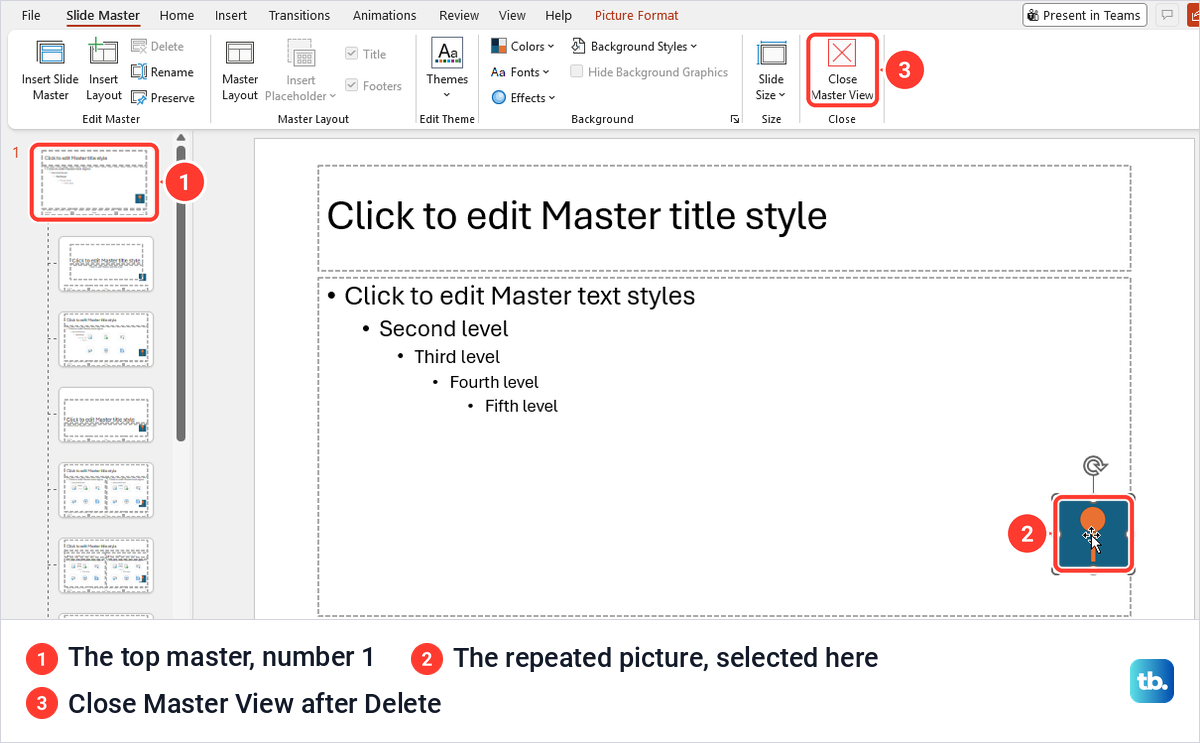Click the 'Second level' text
Image resolution: width=1200 pixels, height=743 pixels.
pos(443,329)
